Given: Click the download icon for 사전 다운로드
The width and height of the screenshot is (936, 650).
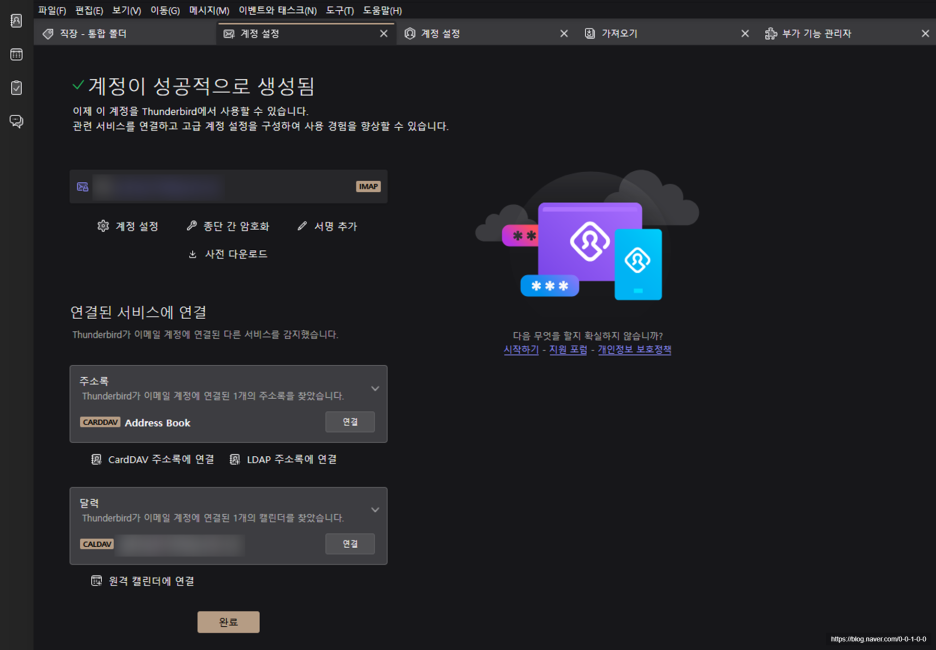Looking at the screenshot, I should [x=193, y=254].
